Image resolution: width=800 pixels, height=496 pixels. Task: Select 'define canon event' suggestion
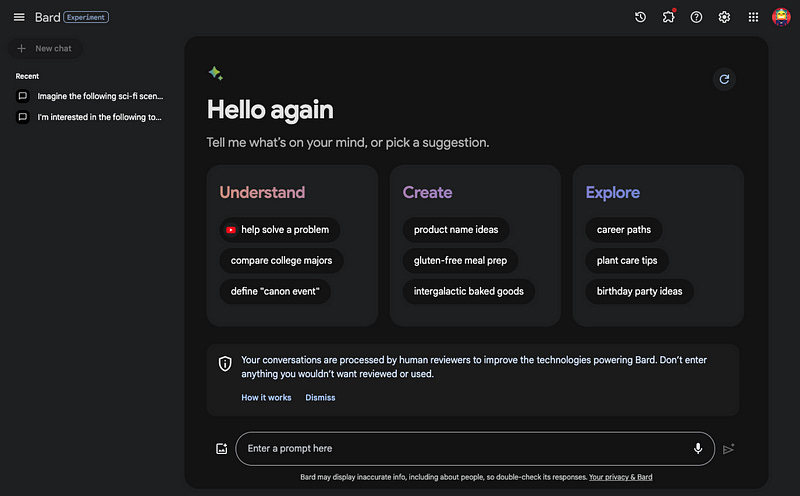[x=275, y=291]
